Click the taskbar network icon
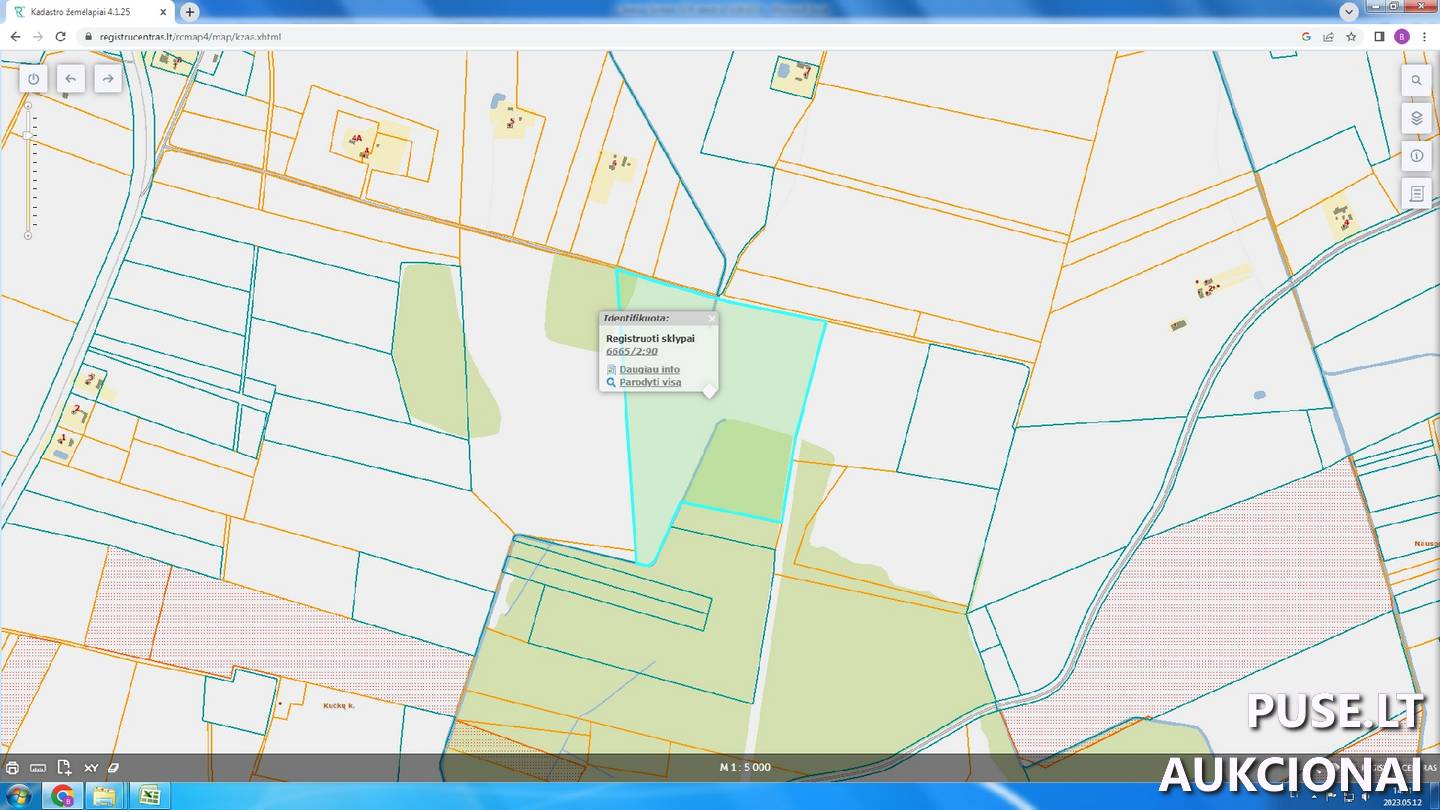 click(x=1347, y=796)
